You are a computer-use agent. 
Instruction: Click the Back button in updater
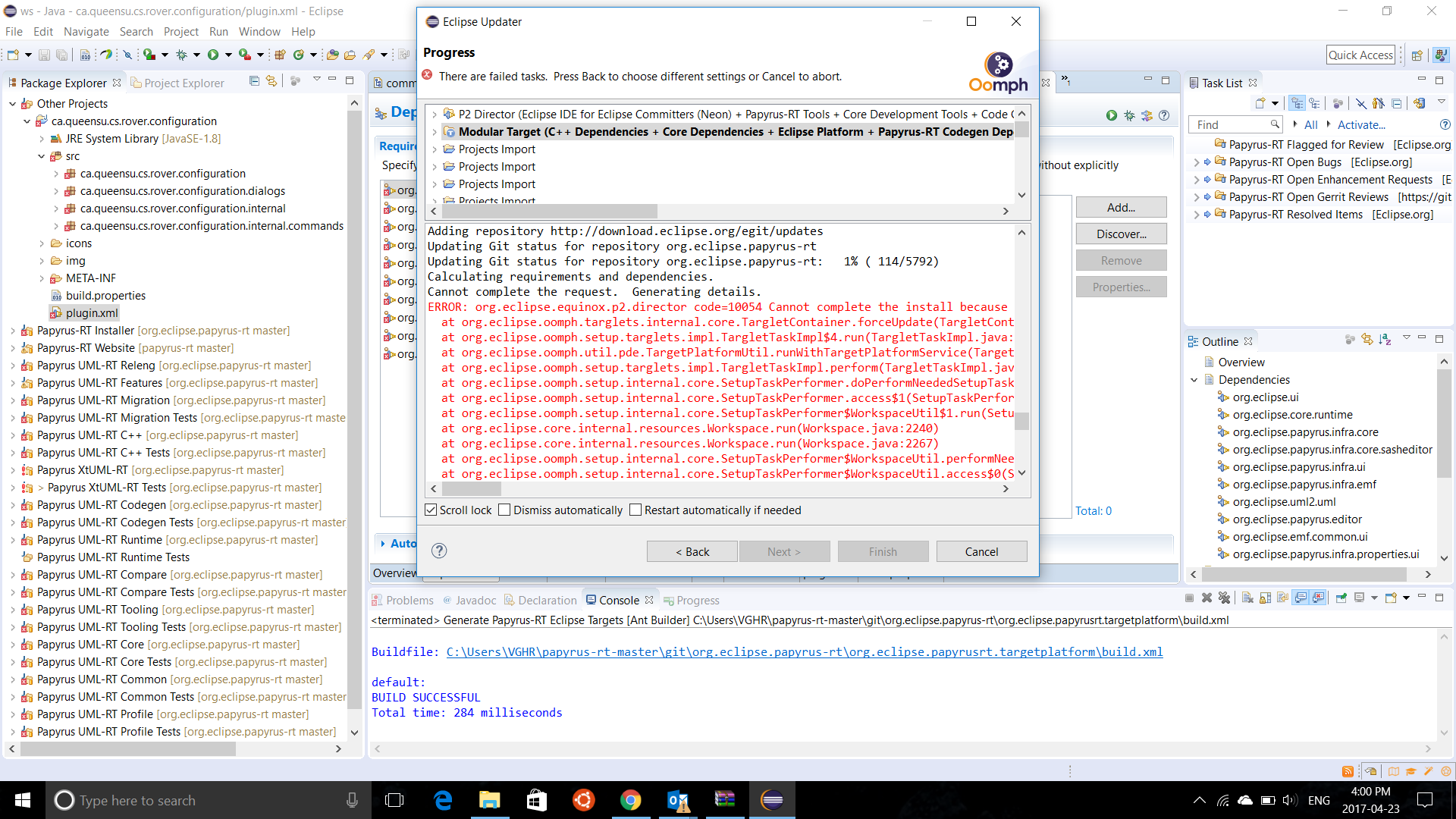pyautogui.click(x=692, y=552)
